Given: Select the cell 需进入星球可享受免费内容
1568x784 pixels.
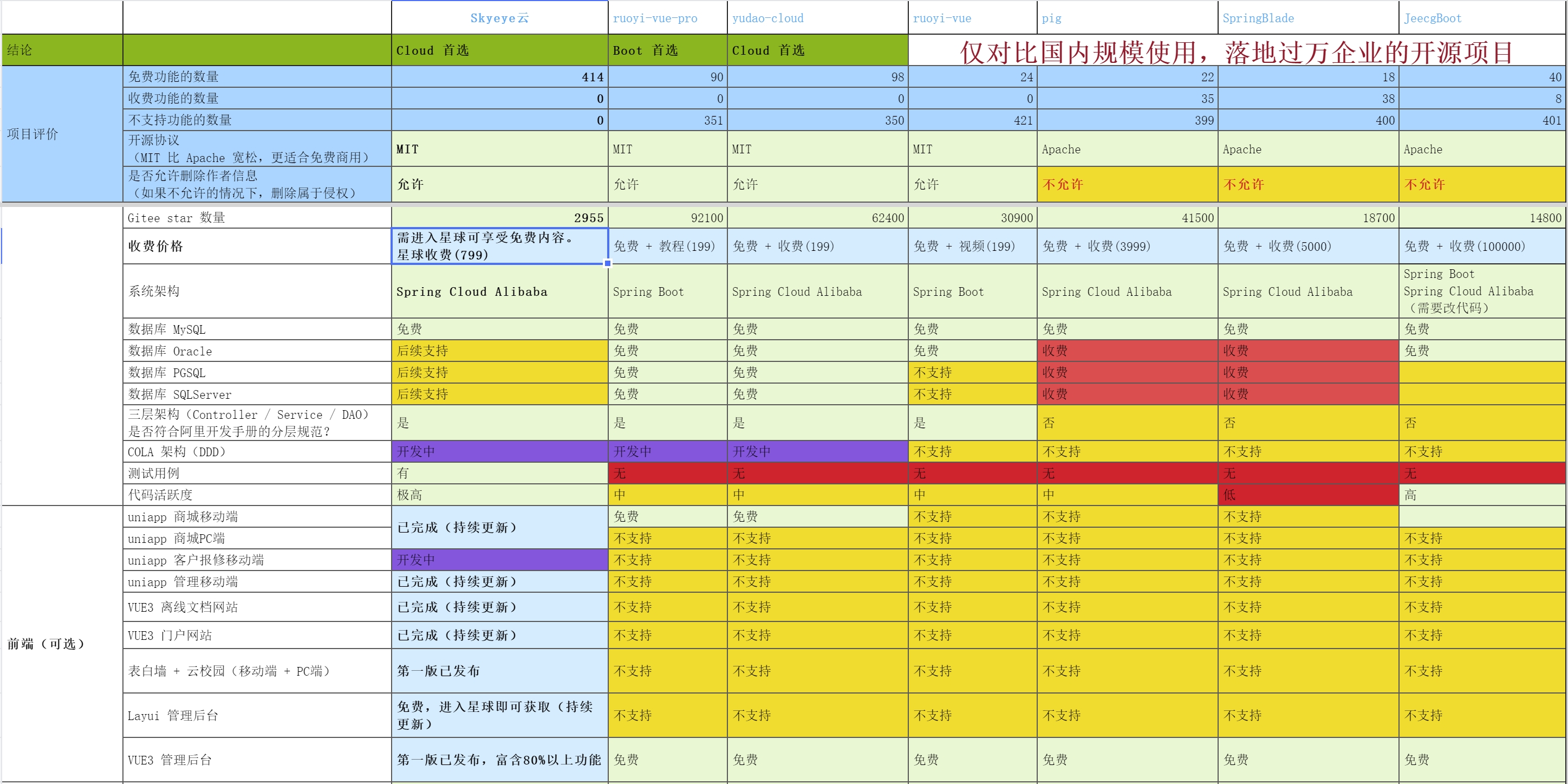Looking at the screenshot, I should click(x=500, y=246).
